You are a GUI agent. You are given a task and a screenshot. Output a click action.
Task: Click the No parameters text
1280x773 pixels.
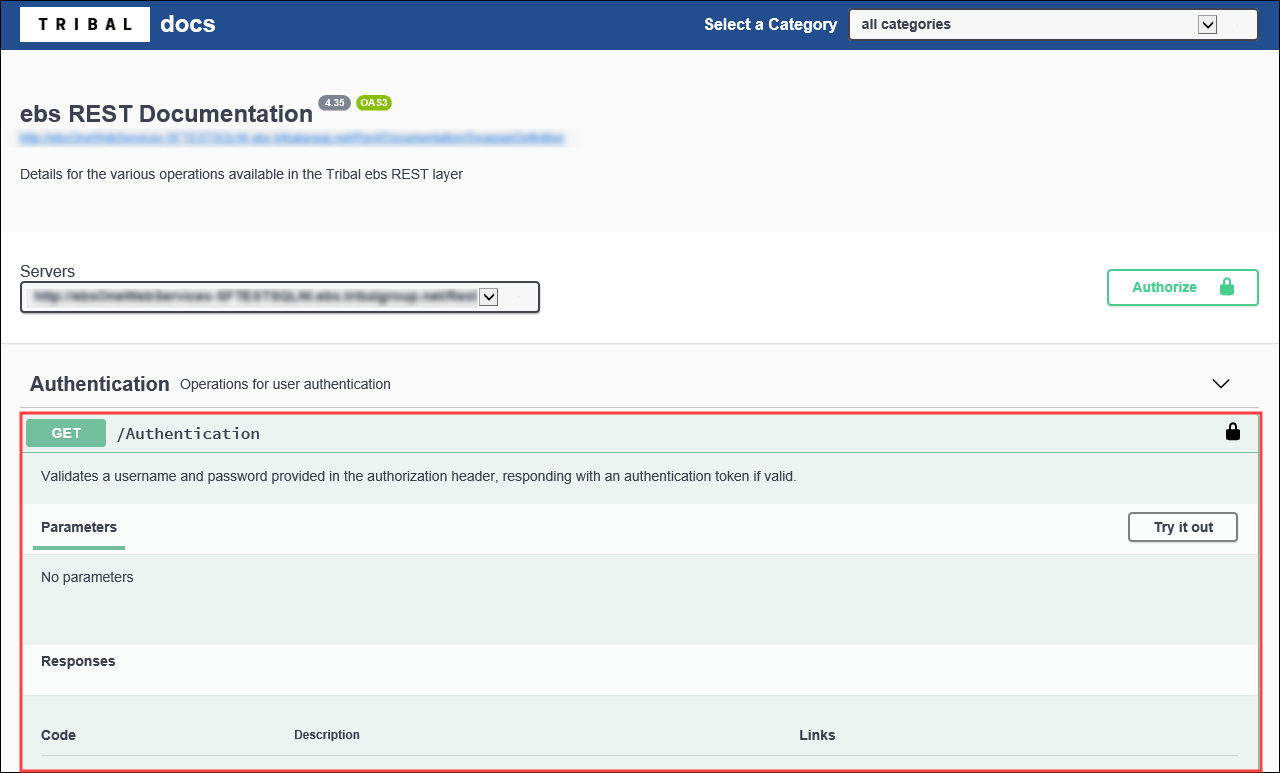[x=87, y=577]
